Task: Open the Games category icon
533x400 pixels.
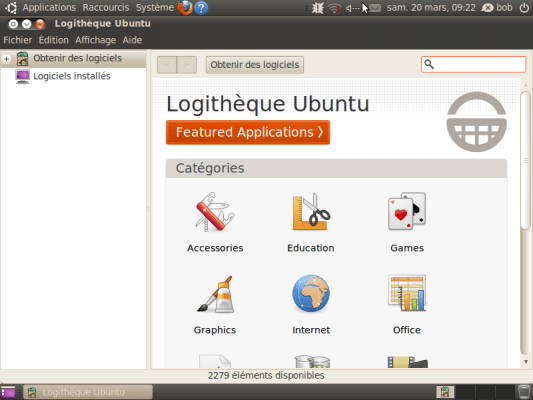Action: click(407, 211)
